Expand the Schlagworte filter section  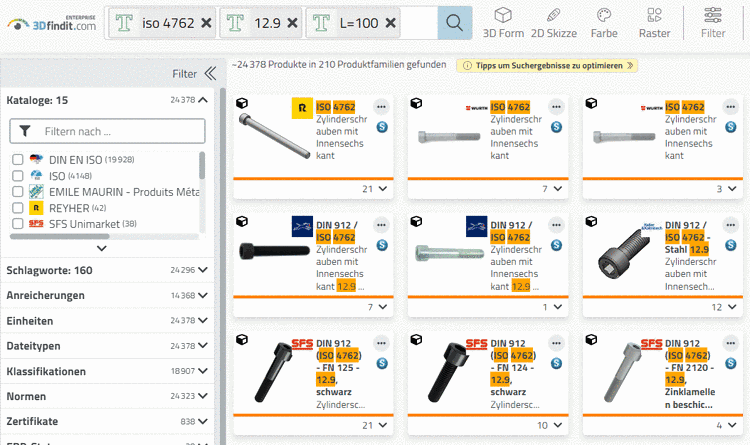point(203,270)
